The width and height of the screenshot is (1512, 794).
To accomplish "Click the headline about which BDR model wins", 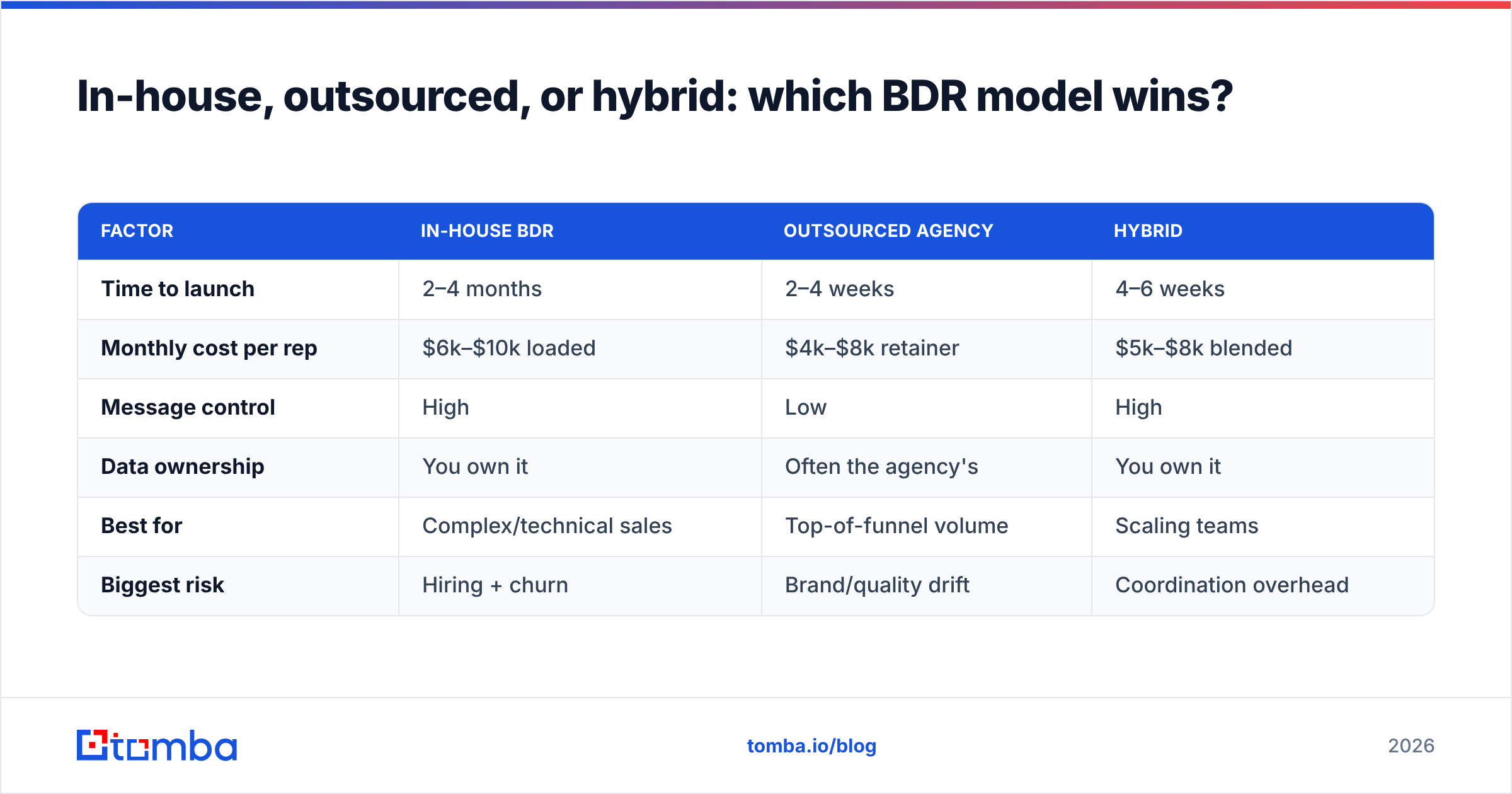I will tap(655, 96).
